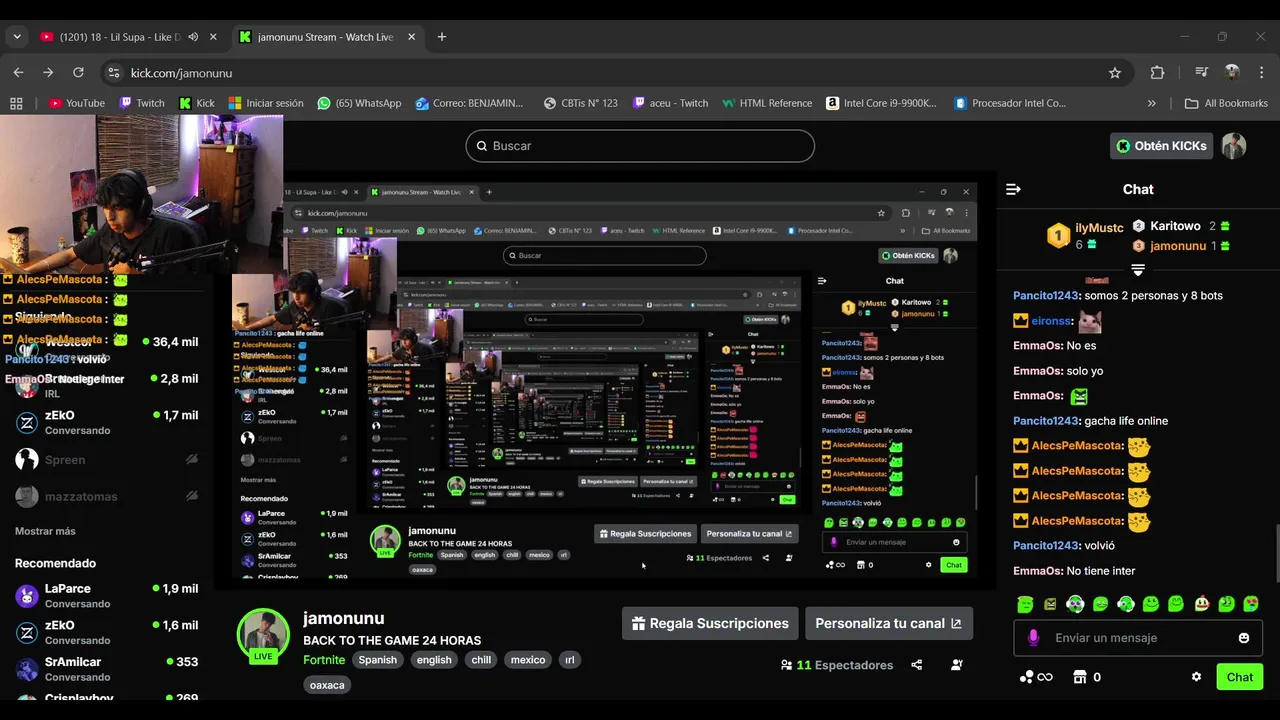Open the emoji picker in message box
1280x720 pixels.
click(x=1244, y=638)
